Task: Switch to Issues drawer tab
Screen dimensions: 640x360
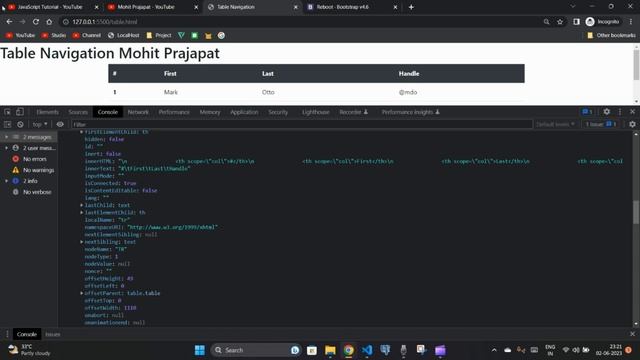Action: [x=53, y=334]
